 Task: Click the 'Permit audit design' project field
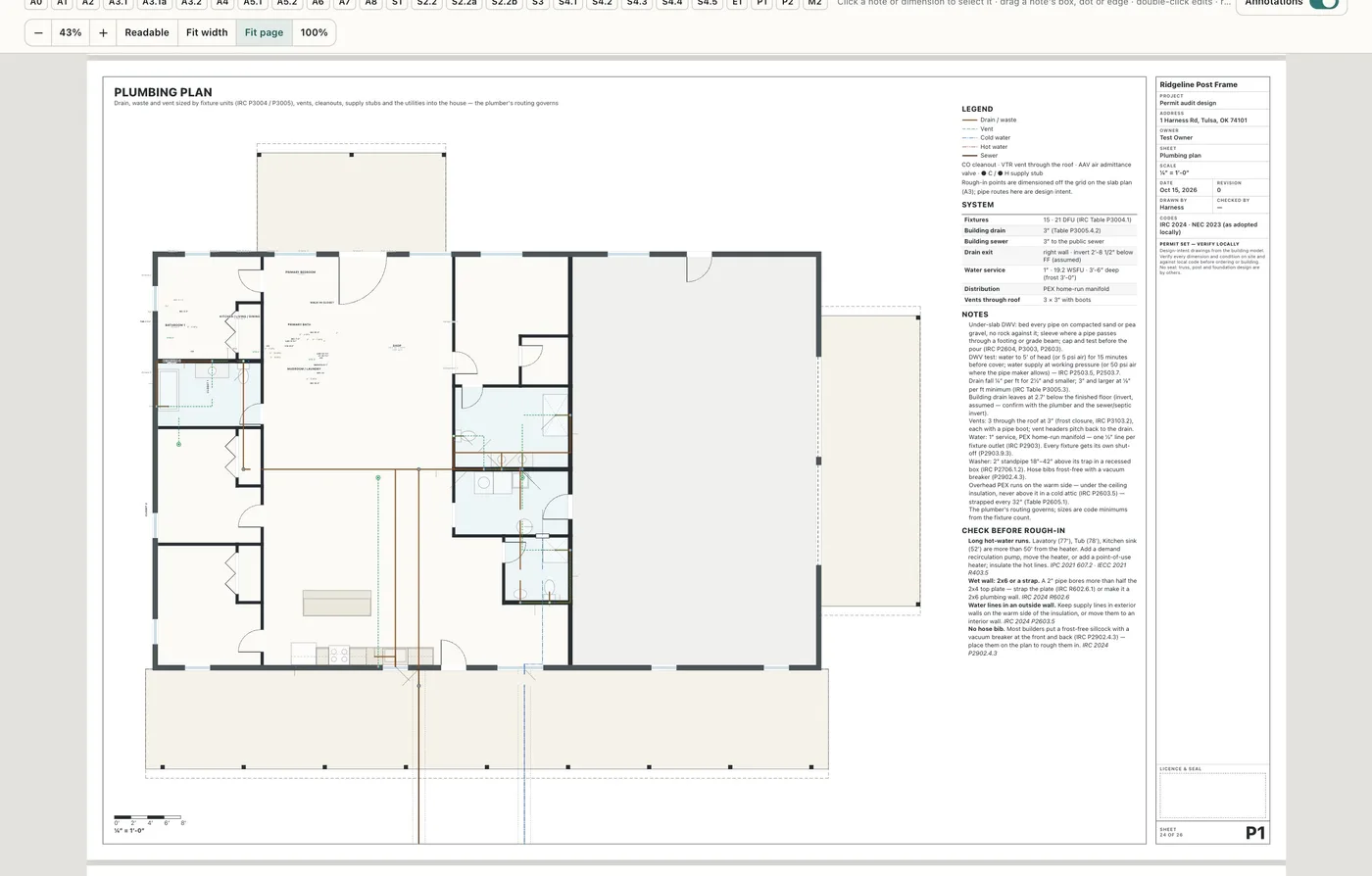1188,103
